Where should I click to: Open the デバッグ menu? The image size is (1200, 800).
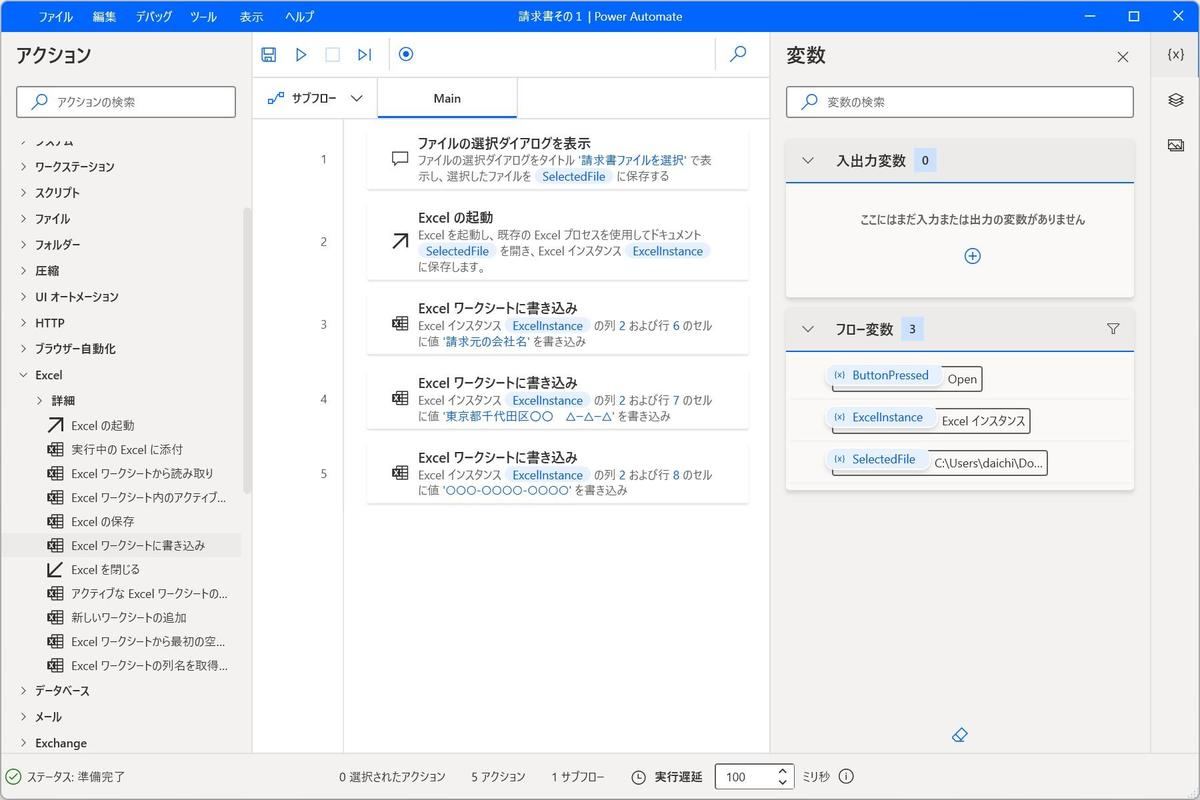153,16
